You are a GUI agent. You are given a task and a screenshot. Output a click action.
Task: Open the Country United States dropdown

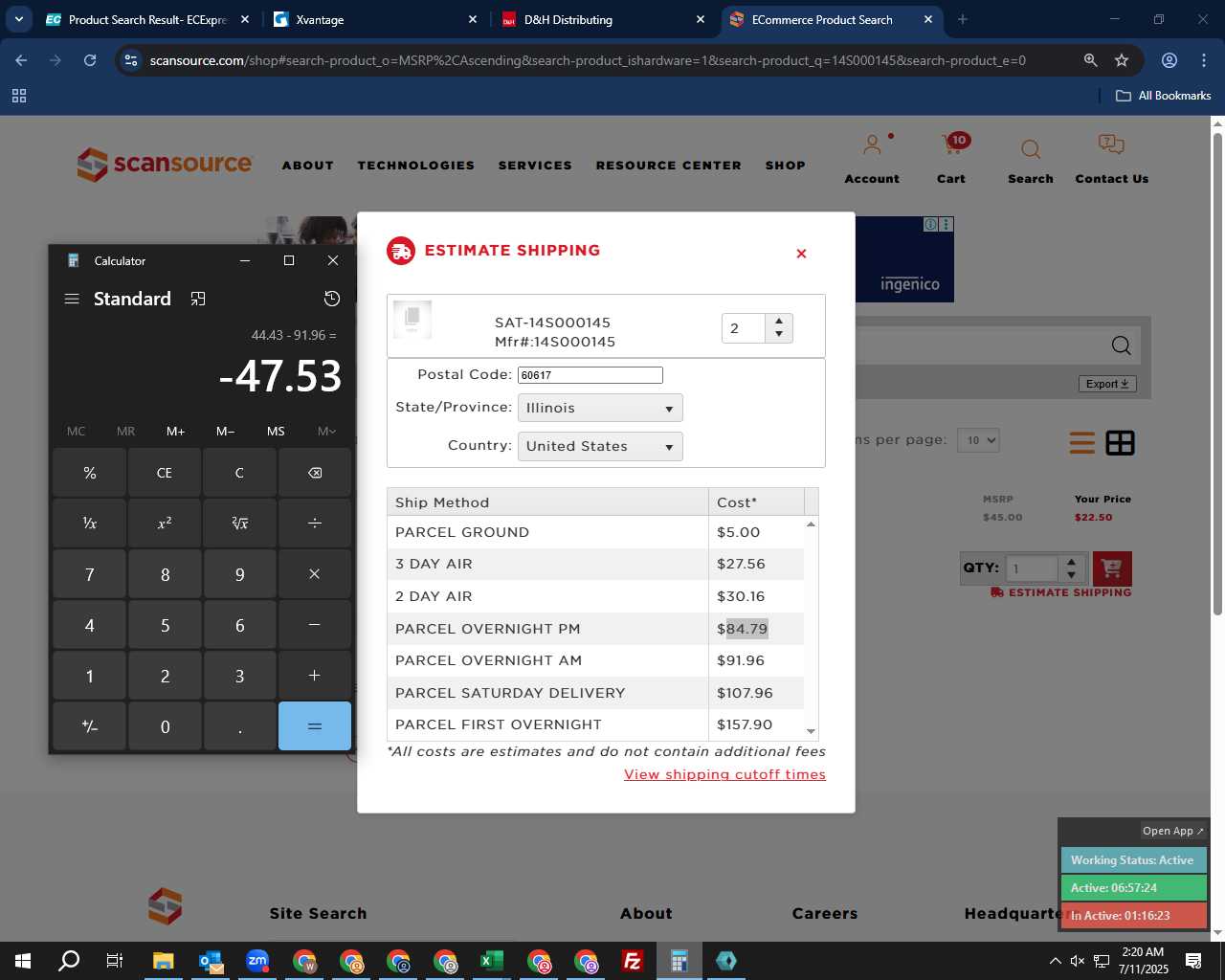(600, 447)
